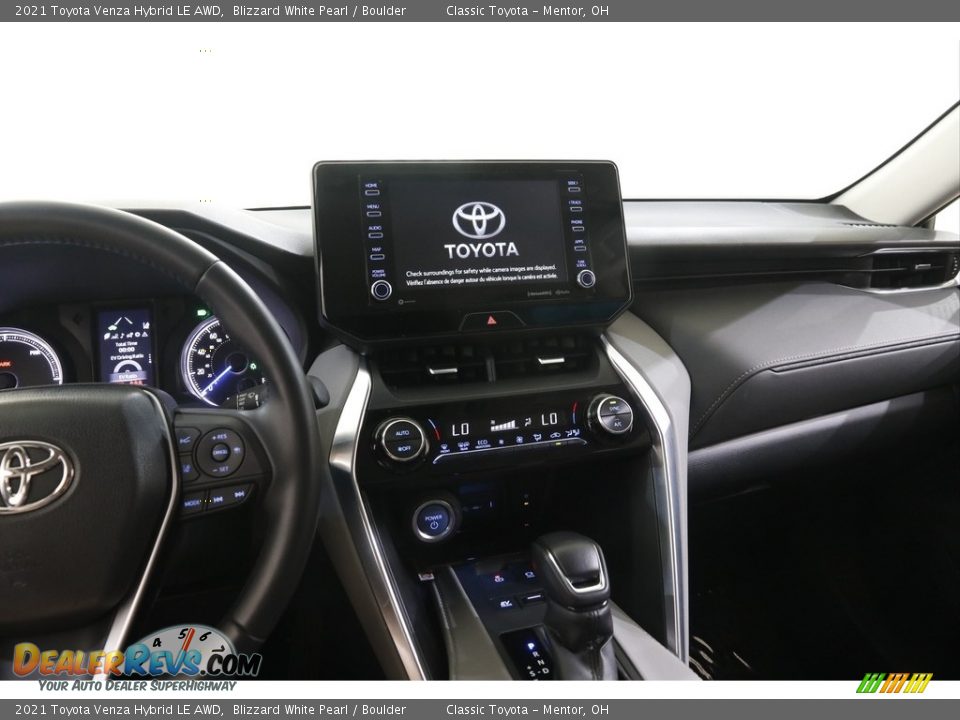Viewport: 960px width, 720px height.
Task: Tap the MAP button on the infotainment screen
Action: [x=377, y=253]
